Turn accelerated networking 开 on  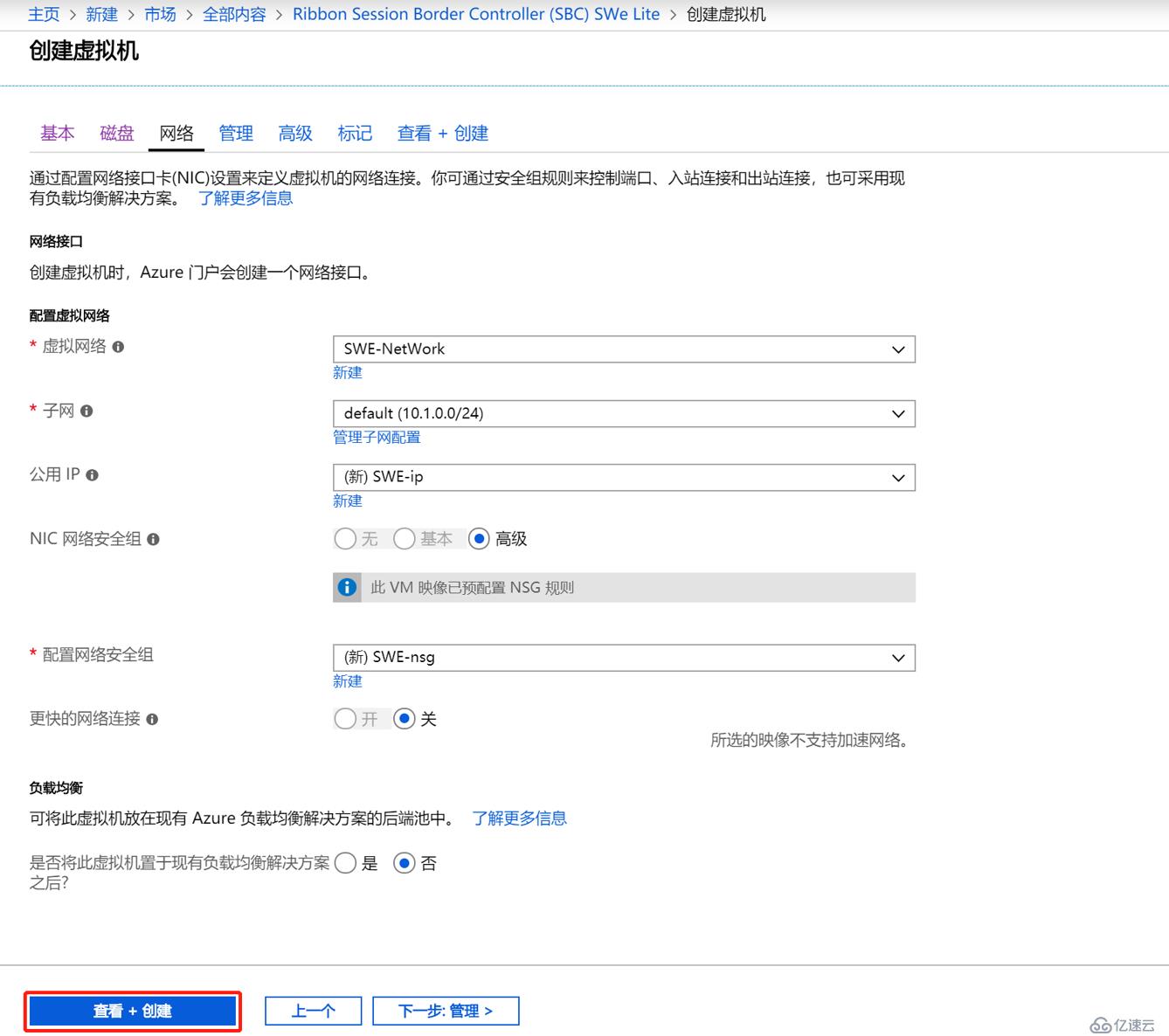tap(345, 719)
